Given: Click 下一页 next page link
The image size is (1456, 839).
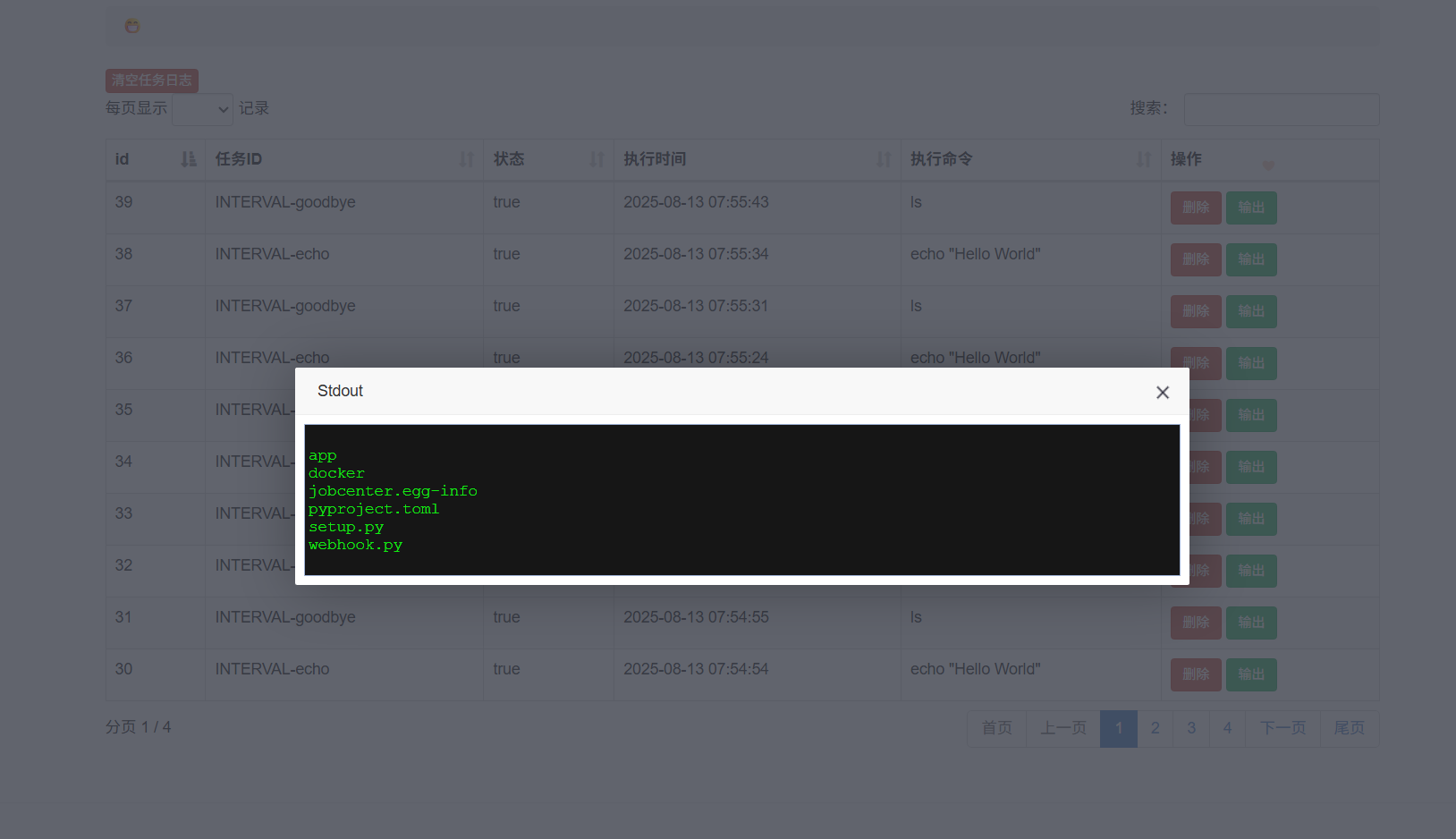Looking at the screenshot, I should click(1283, 728).
